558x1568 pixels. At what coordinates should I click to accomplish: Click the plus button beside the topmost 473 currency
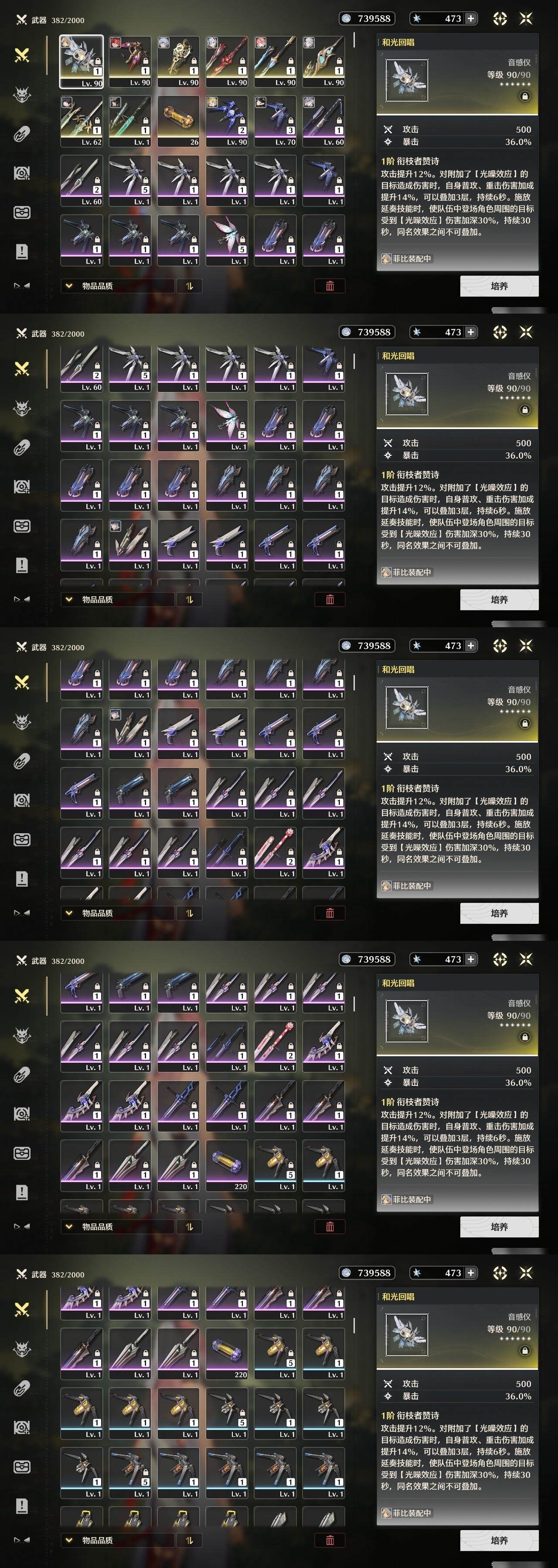470,19
